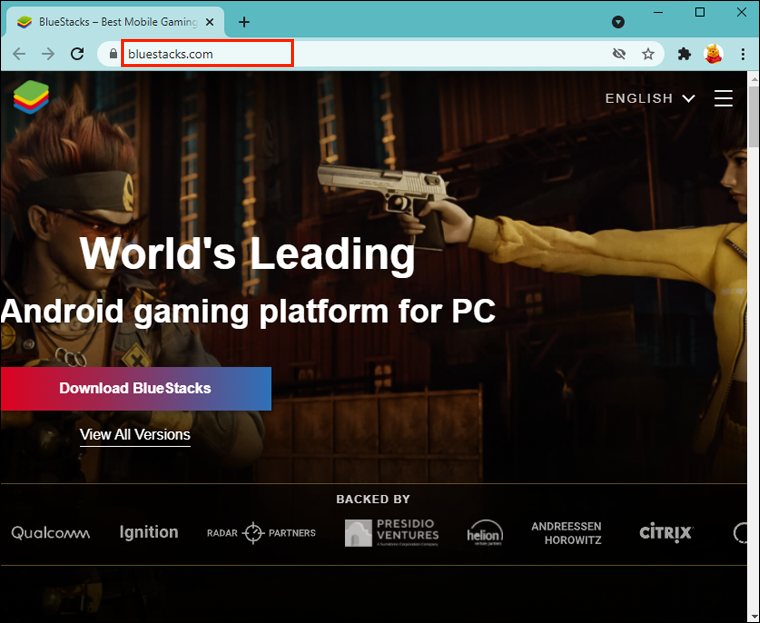This screenshot has height=623, width=760.
Task: Close the BlueStacks tab
Action: [x=209, y=22]
